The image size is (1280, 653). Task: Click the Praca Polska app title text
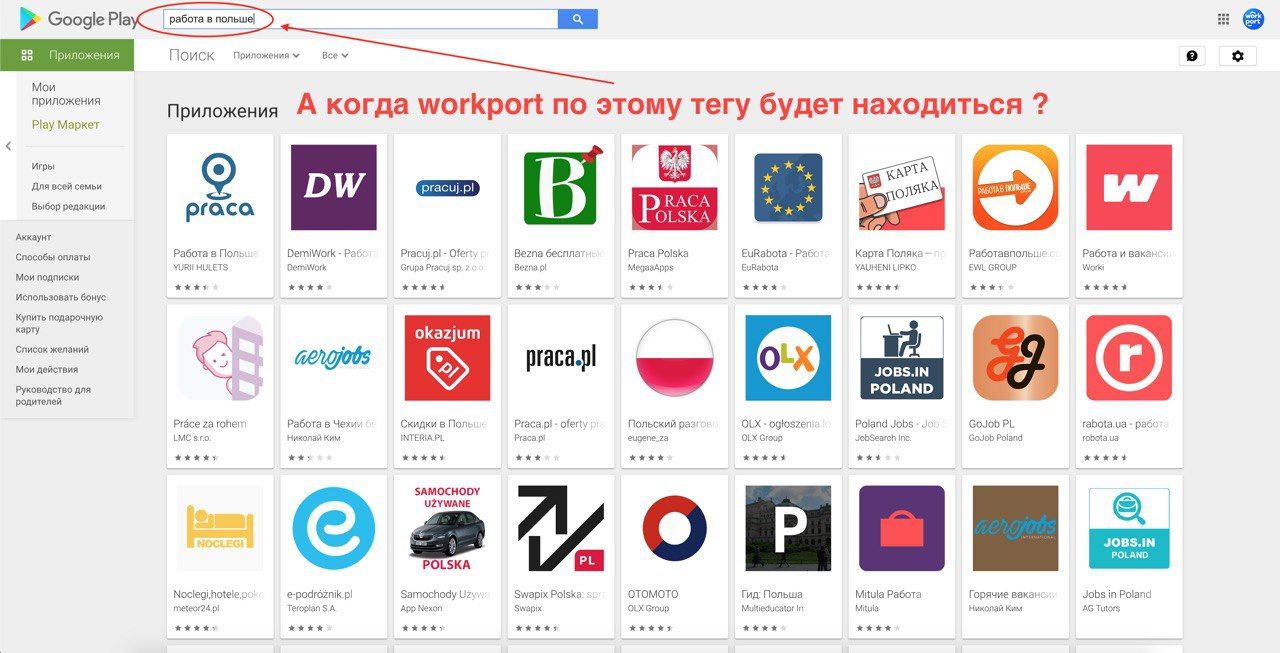pos(658,253)
